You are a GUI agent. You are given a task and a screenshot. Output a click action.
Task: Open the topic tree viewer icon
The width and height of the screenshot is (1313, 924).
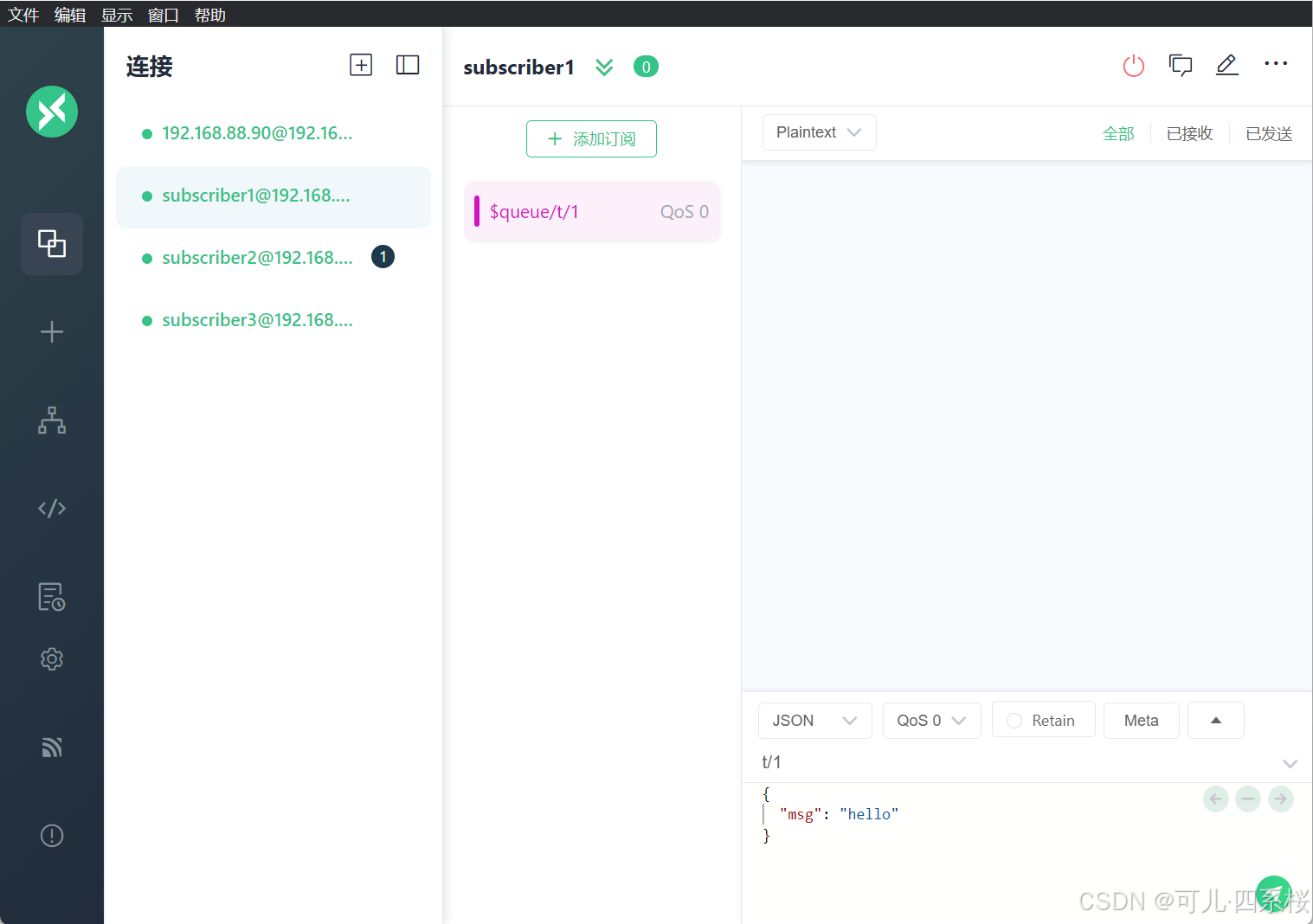coord(52,420)
